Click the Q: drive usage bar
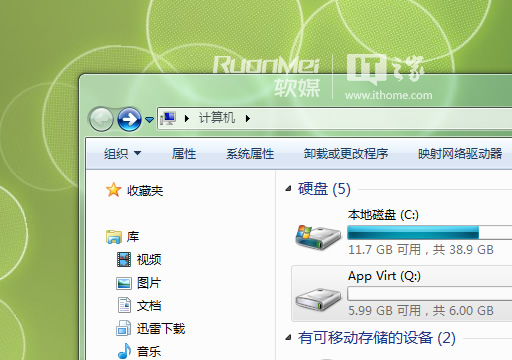This screenshot has height=360, width=512. [x=430, y=294]
